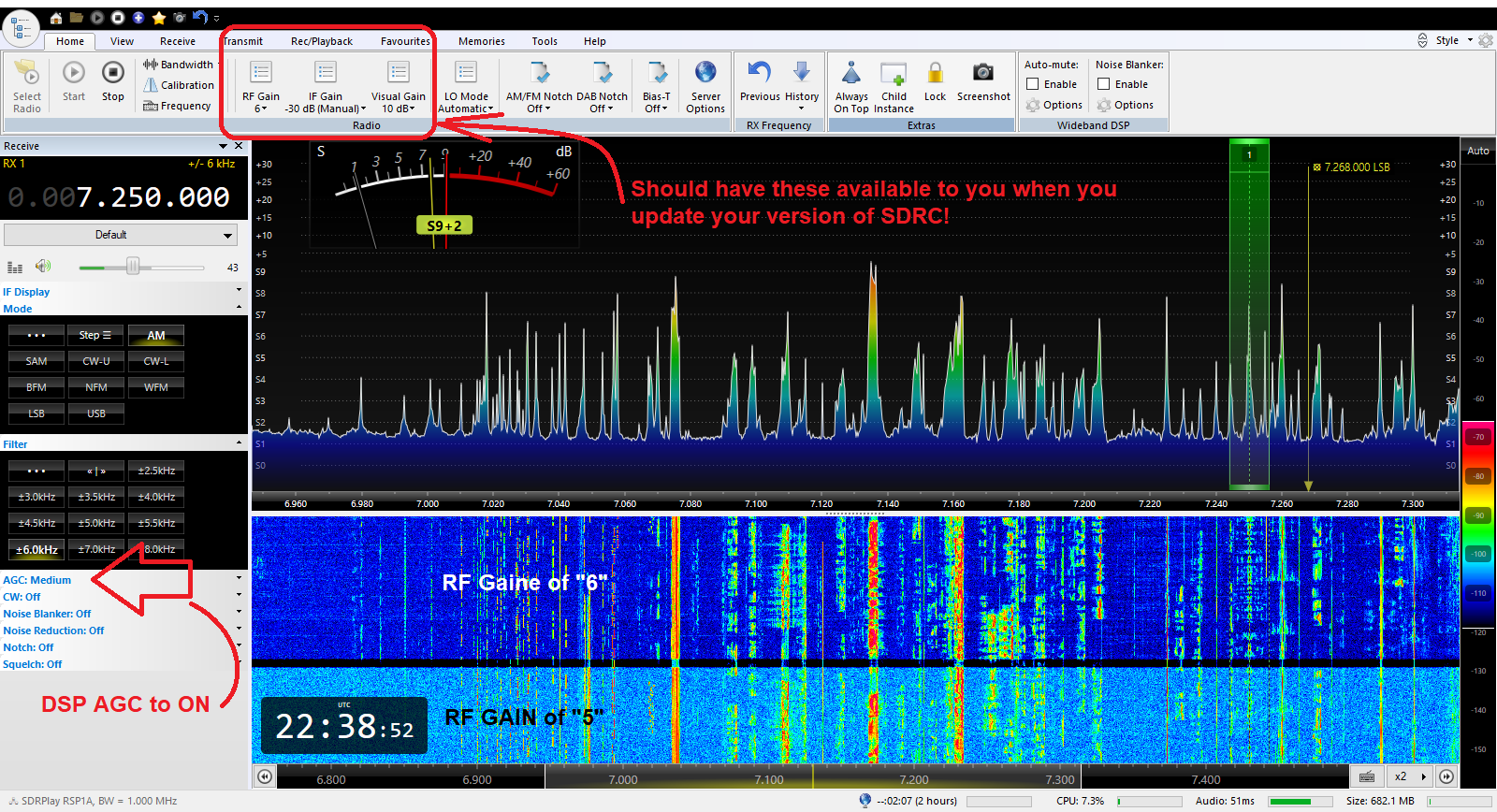This screenshot has width=1497, height=812.
Task: Open the Memories ribbon tab
Action: [x=481, y=41]
